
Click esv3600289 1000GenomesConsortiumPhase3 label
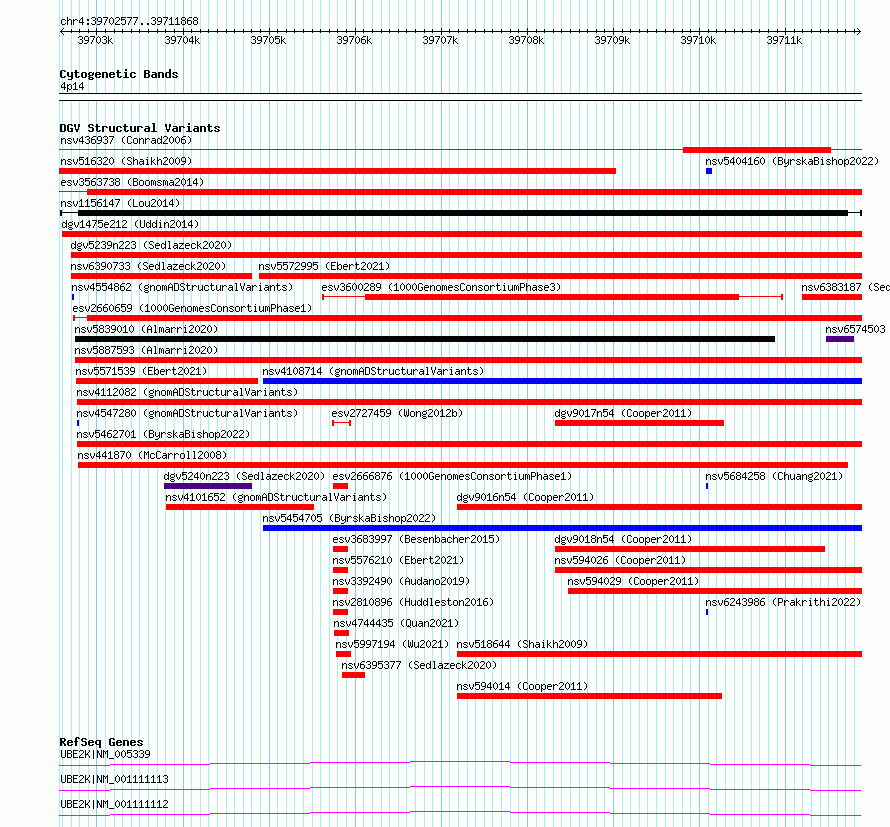[441, 287]
